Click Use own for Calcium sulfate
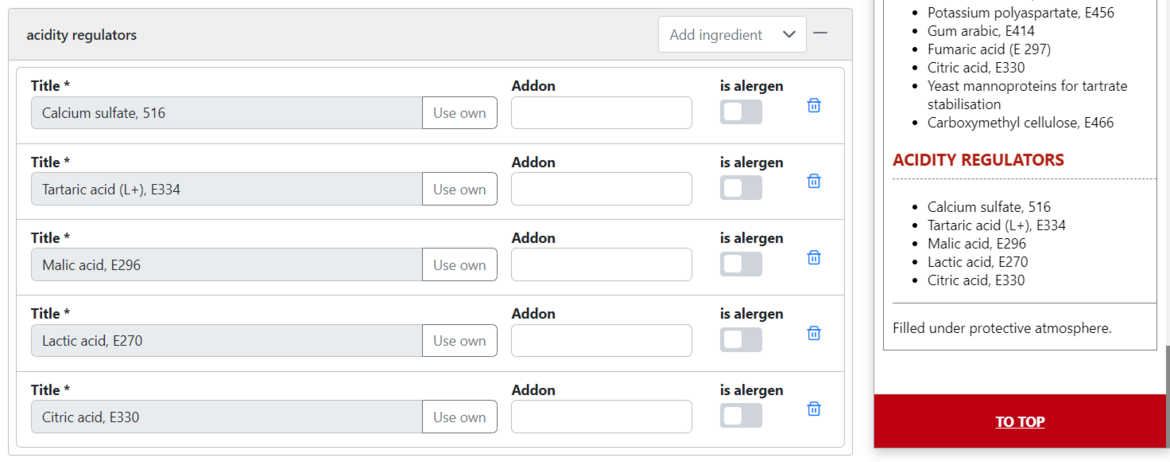The height and width of the screenshot is (462, 1170). tap(459, 113)
